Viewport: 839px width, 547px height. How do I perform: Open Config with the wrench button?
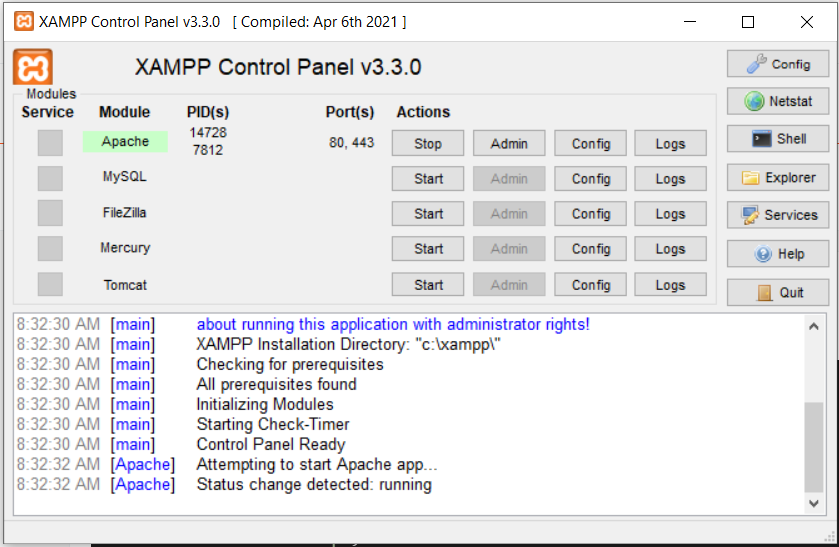(x=778, y=64)
